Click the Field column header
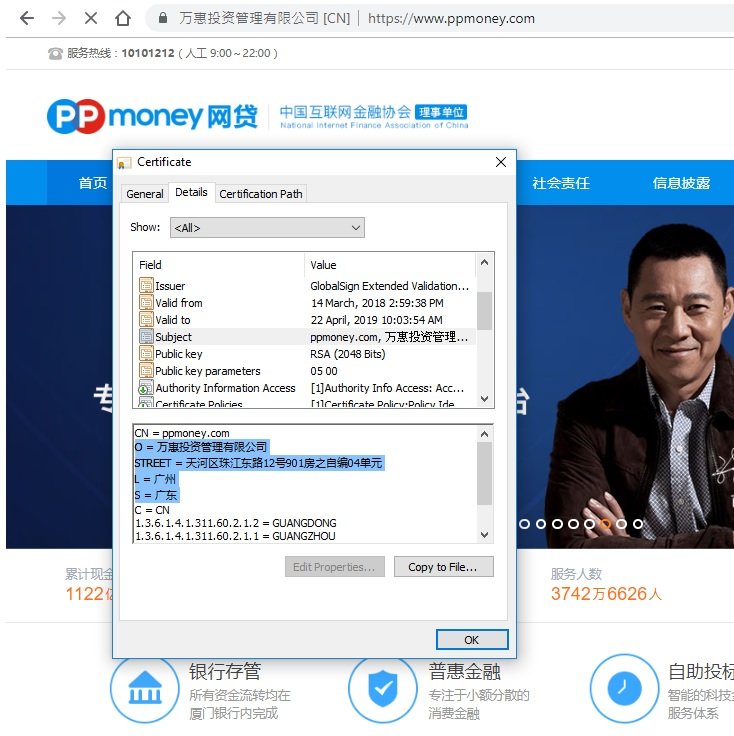This screenshot has width=734, height=736. [150, 265]
